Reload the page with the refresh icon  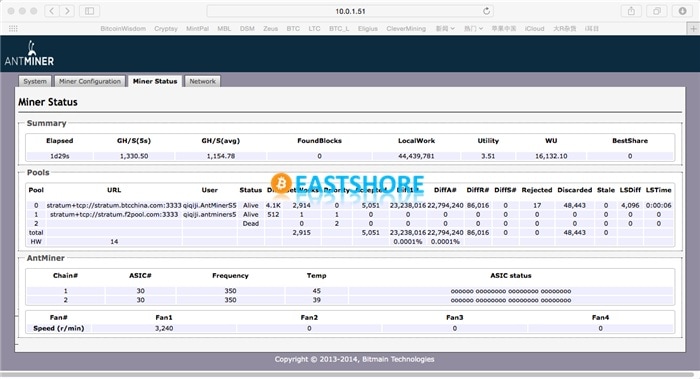point(487,11)
